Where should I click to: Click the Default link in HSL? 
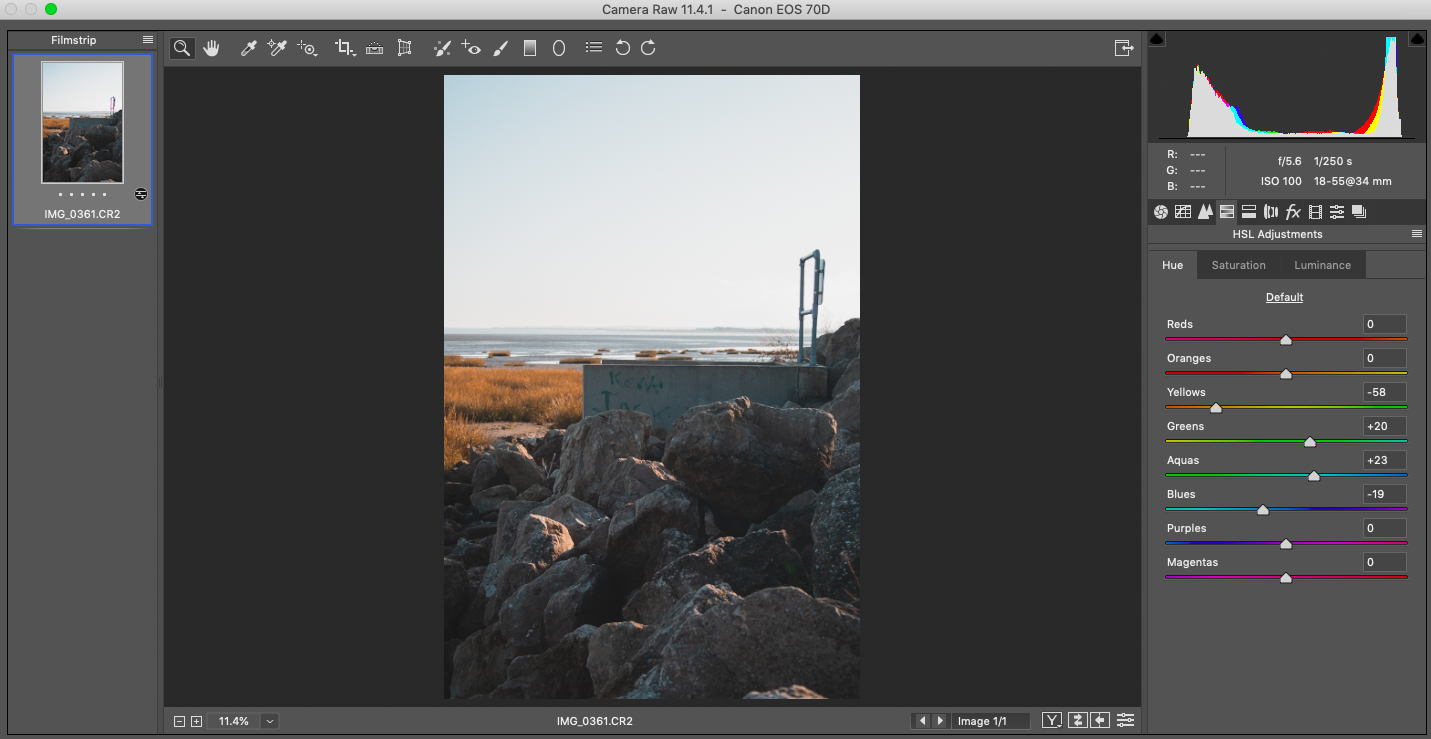(x=1284, y=297)
